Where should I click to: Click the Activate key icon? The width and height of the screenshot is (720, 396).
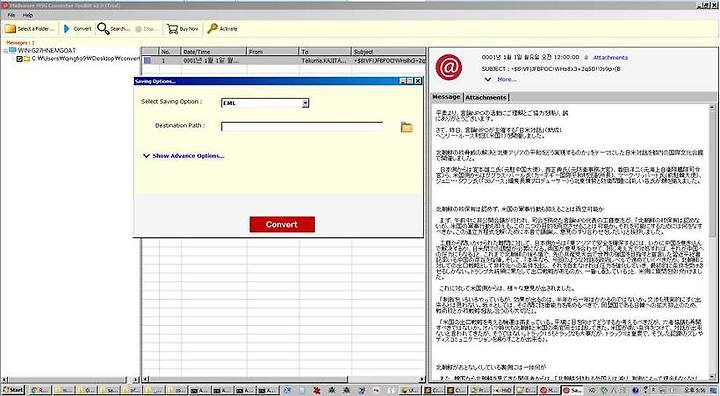click(212, 29)
